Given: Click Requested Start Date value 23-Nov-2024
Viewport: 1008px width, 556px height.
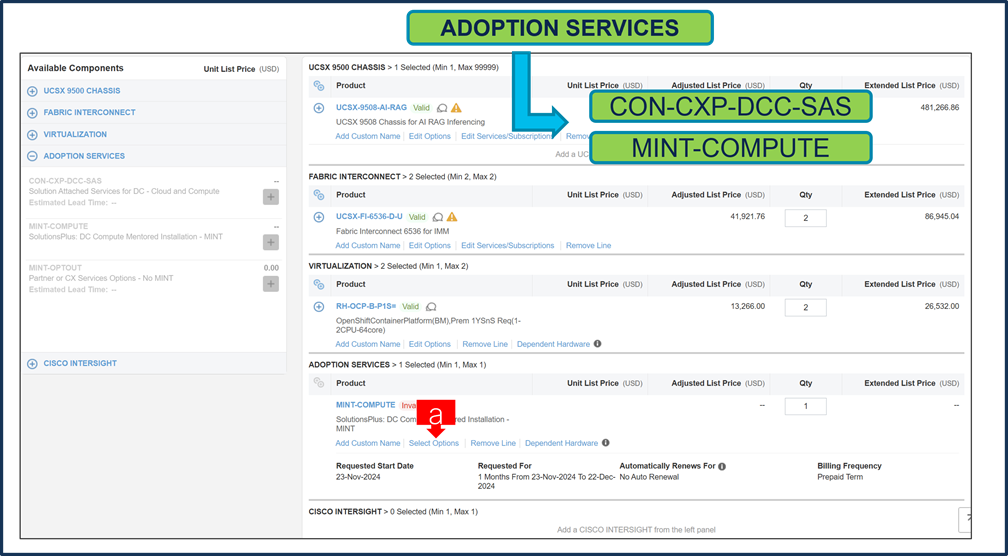Looking at the screenshot, I should pos(357,477).
